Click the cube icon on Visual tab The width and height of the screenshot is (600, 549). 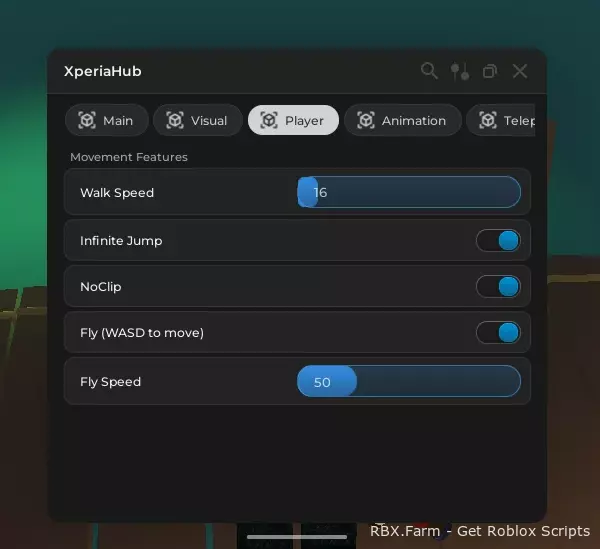[x=175, y=120]
